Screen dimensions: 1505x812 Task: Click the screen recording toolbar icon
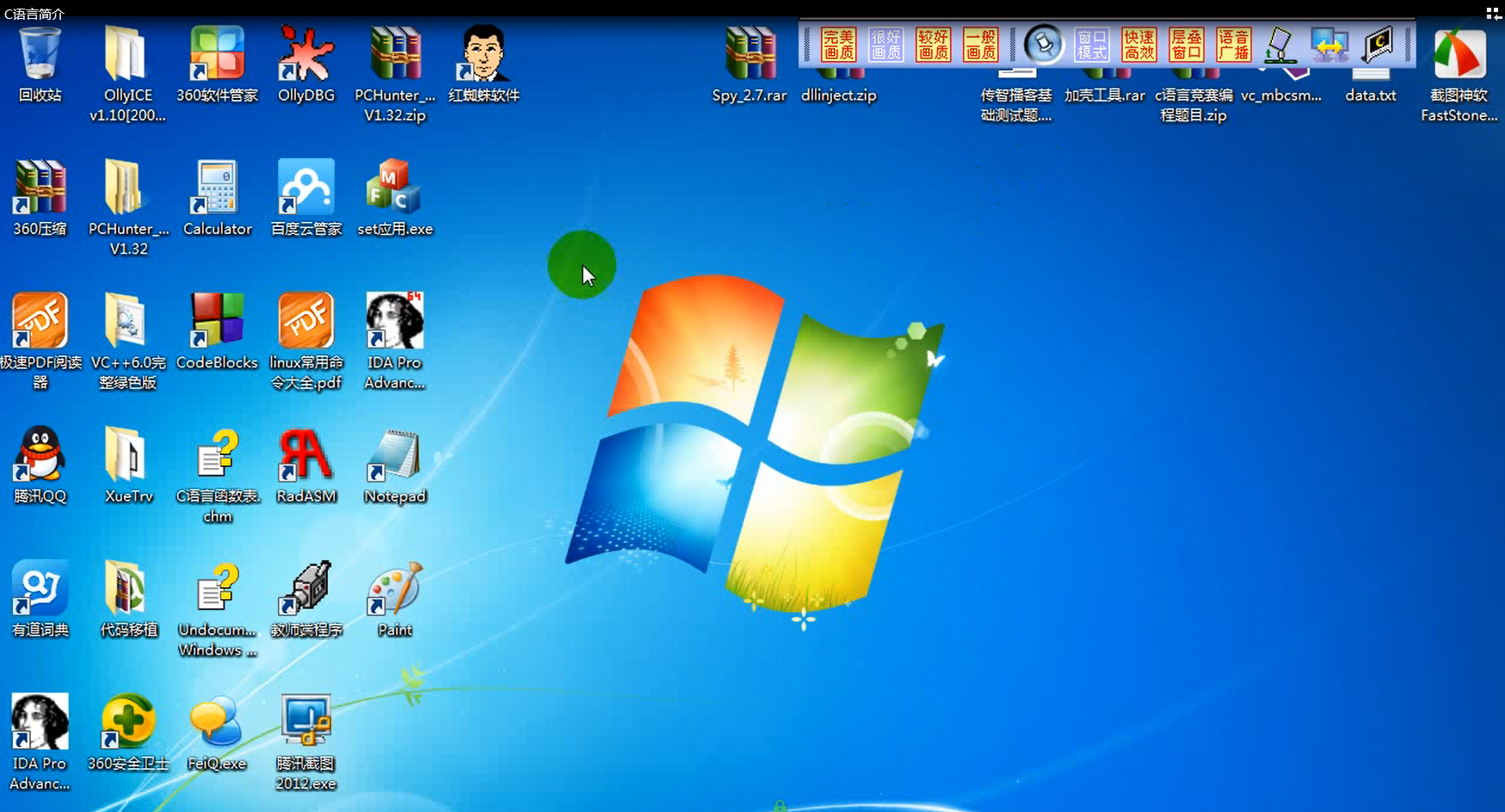(x=1379, y=45)
